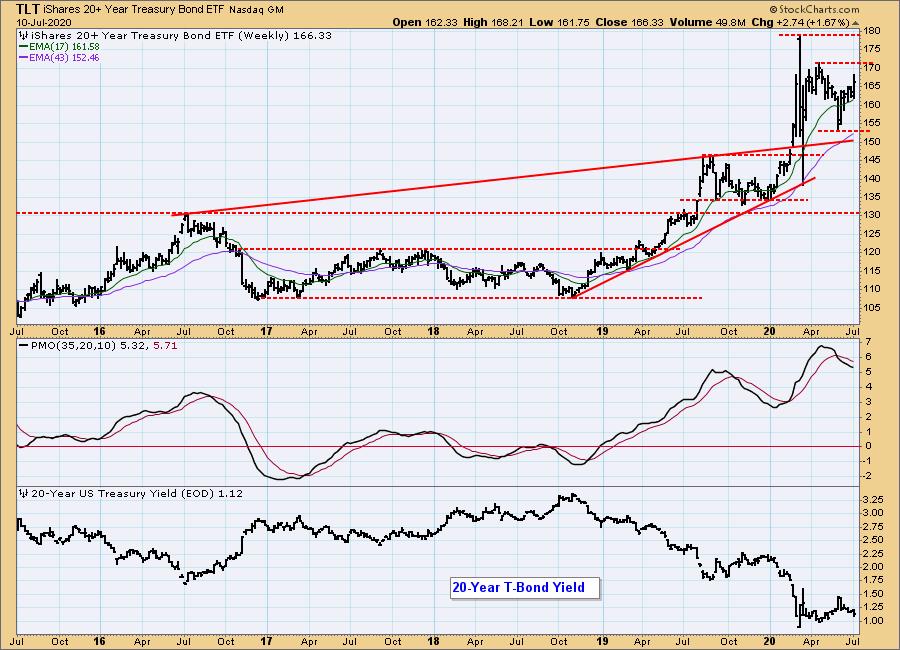Click the Open 162.33 value

point(425,22)
